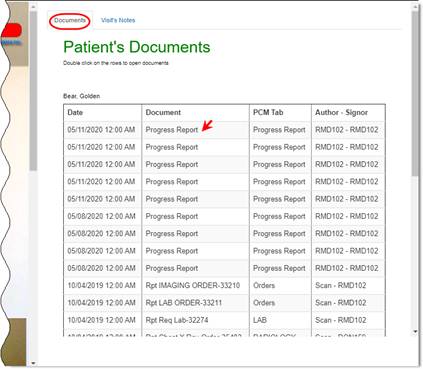
Task: Click the patient name Bear, Golden
Action: pyautogui.click(x=81, y=96)
